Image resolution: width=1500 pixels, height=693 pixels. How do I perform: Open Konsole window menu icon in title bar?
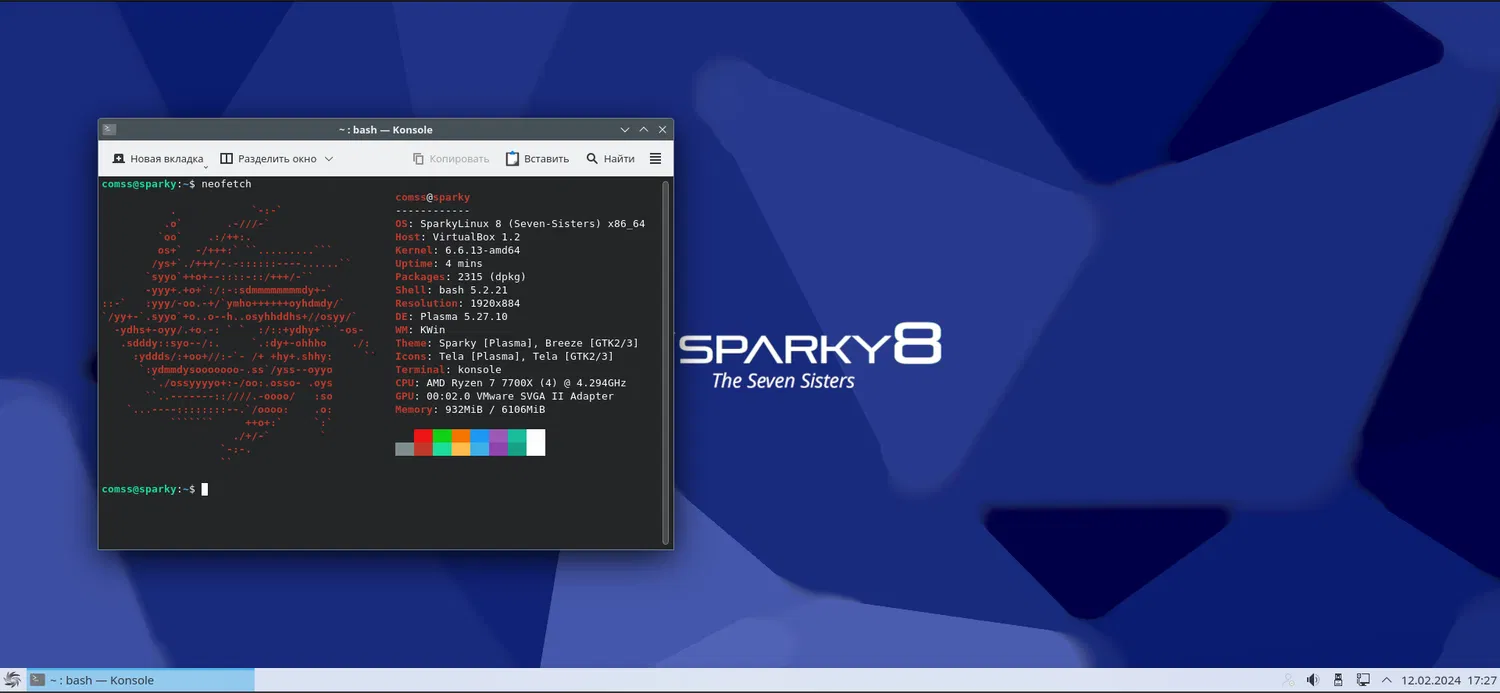[x=110, y=129]
